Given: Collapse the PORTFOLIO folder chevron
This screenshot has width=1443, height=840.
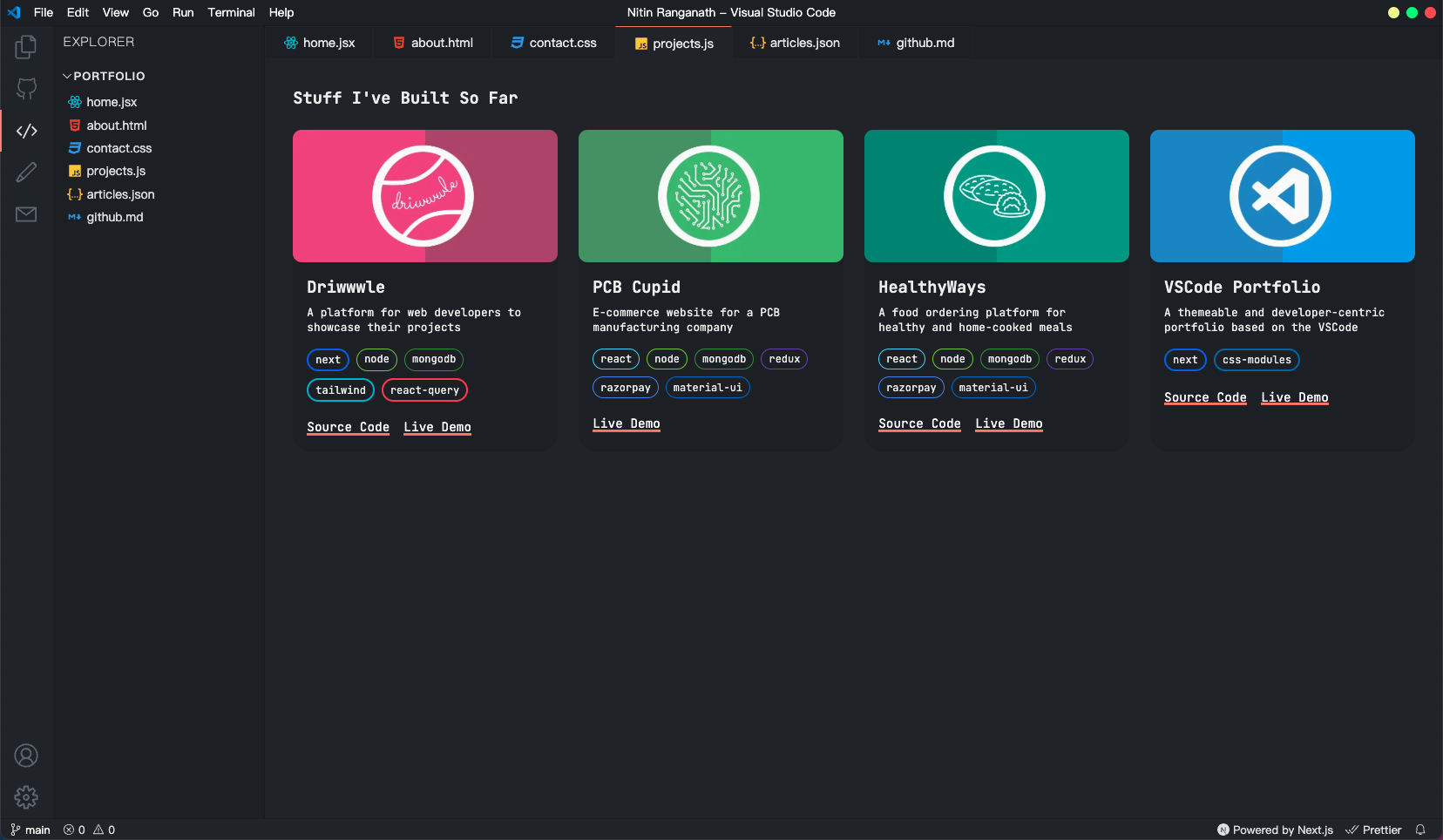Looking at the screenshot, I should pyautogui.click(x=67, y=76).
